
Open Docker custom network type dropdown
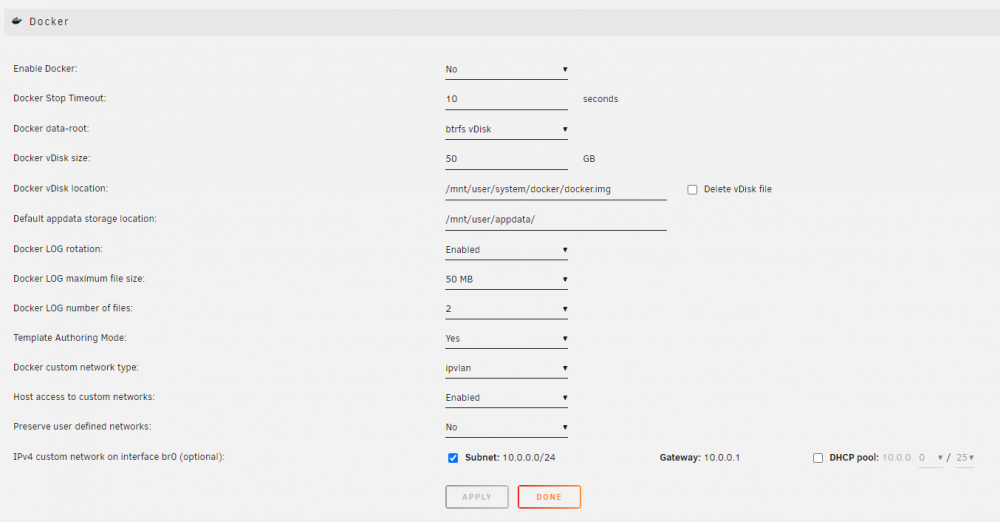click(x=506, y=368)
